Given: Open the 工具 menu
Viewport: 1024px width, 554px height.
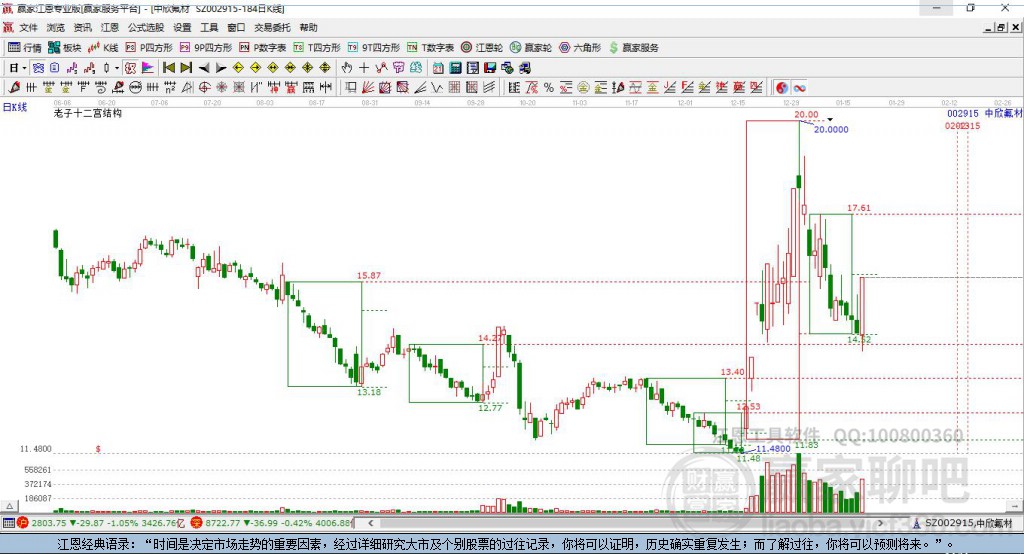Looking at the screenshot, I should click(x=209, y=27).
